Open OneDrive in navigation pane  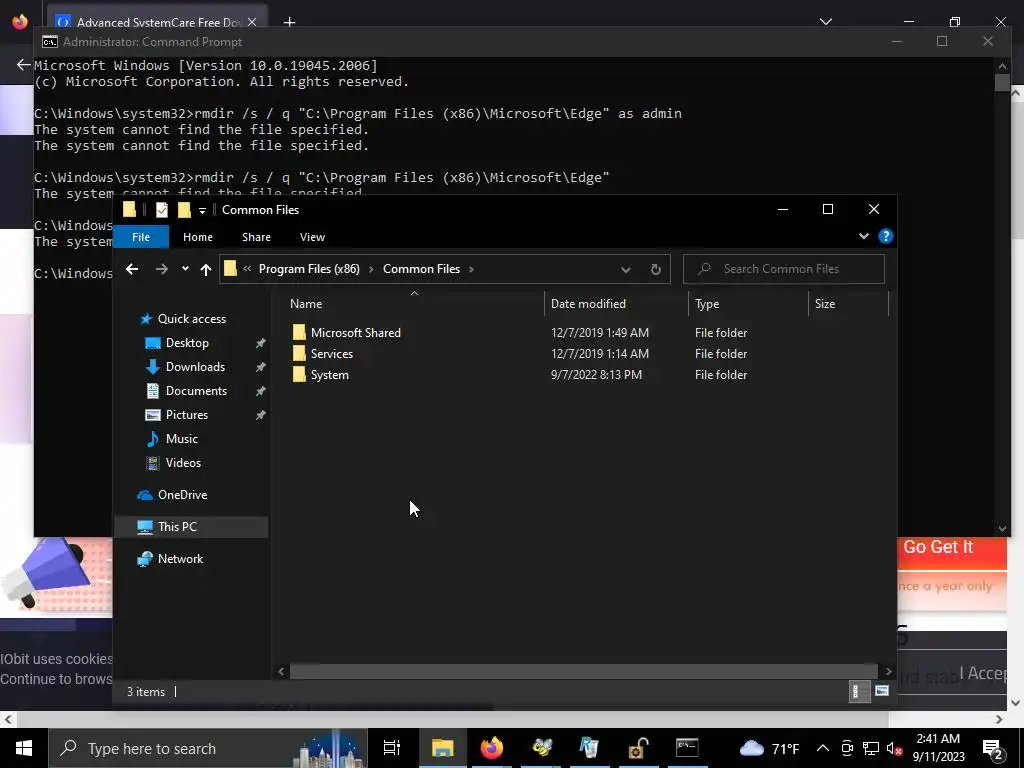coord(182,495)
